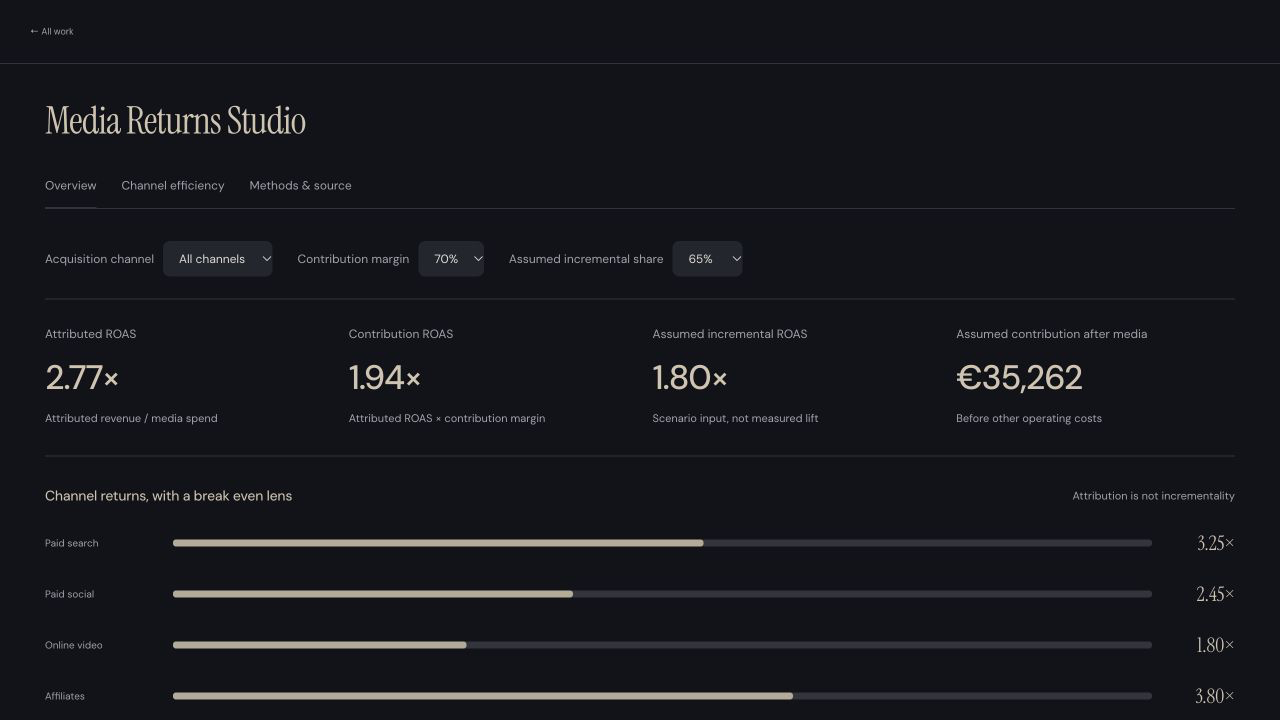Click the Contribution ROAS value 1.94×
1280x720 pixels.
tap(385, 378)
